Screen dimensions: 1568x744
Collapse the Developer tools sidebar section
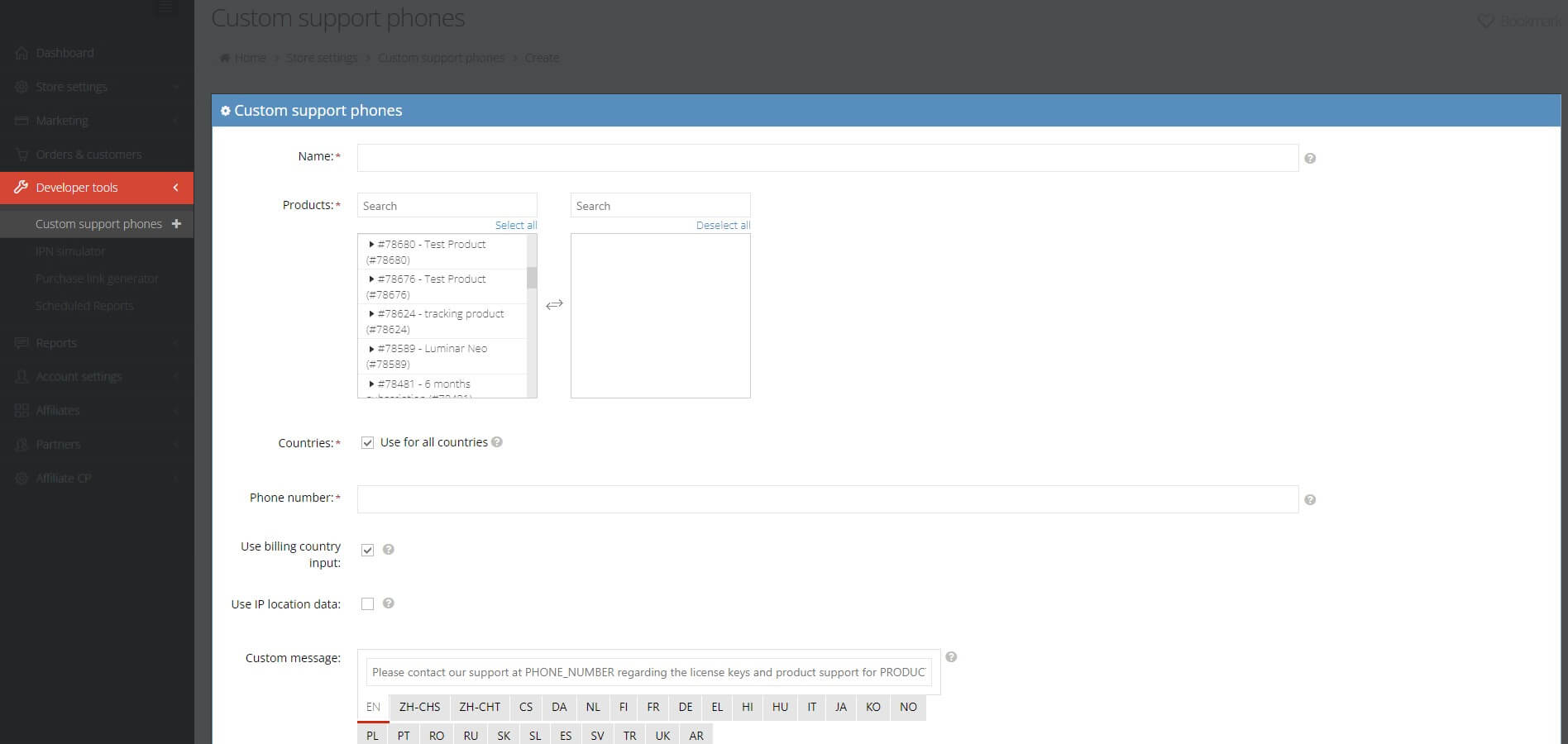pos(175,187)
